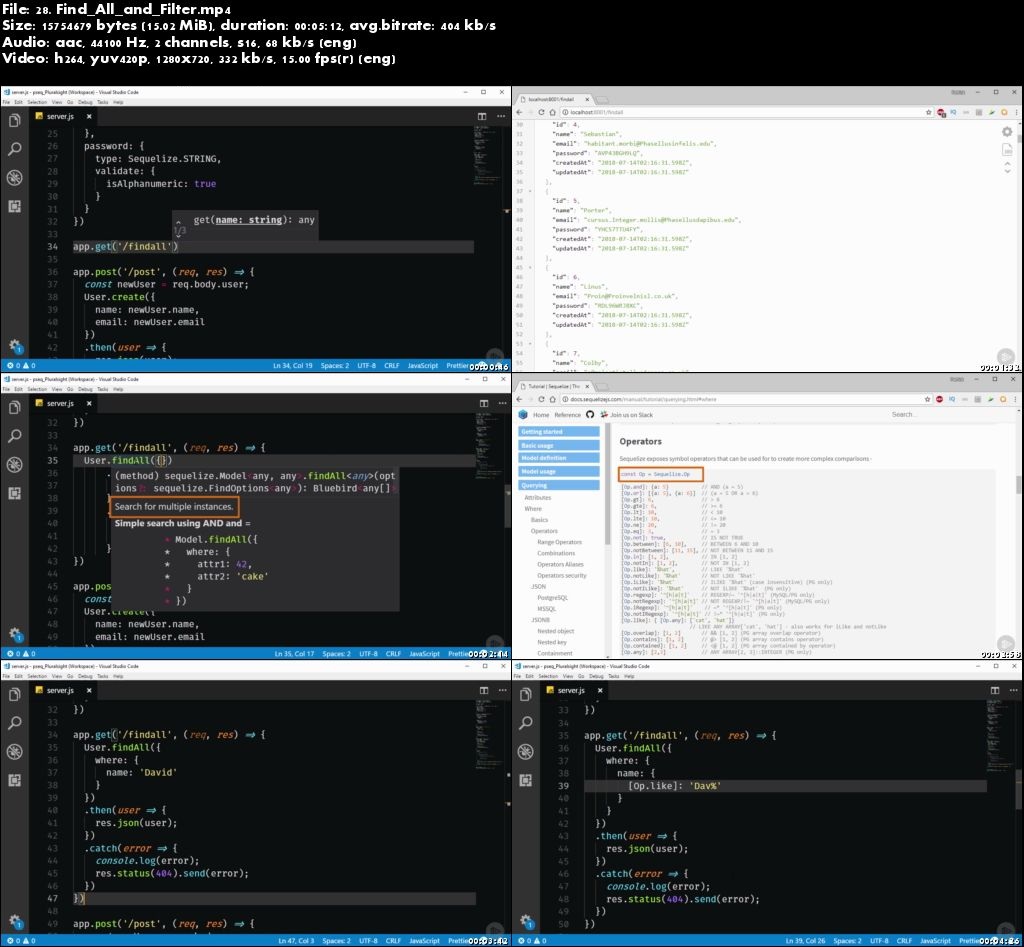Click the home icon in the localhost findall browser
Image resolution: width=1024 pixels, height=947 pixels.
click(552, 112)
